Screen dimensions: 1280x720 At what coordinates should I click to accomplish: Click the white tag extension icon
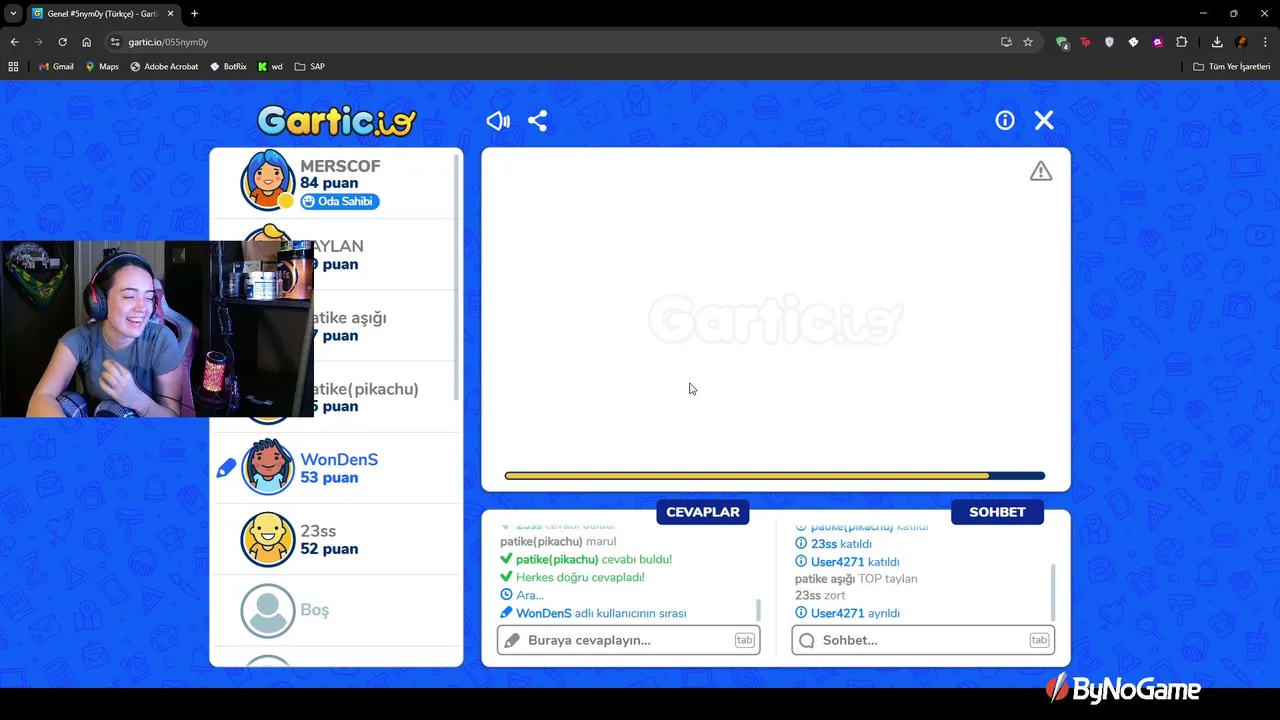coord(1133,42)
